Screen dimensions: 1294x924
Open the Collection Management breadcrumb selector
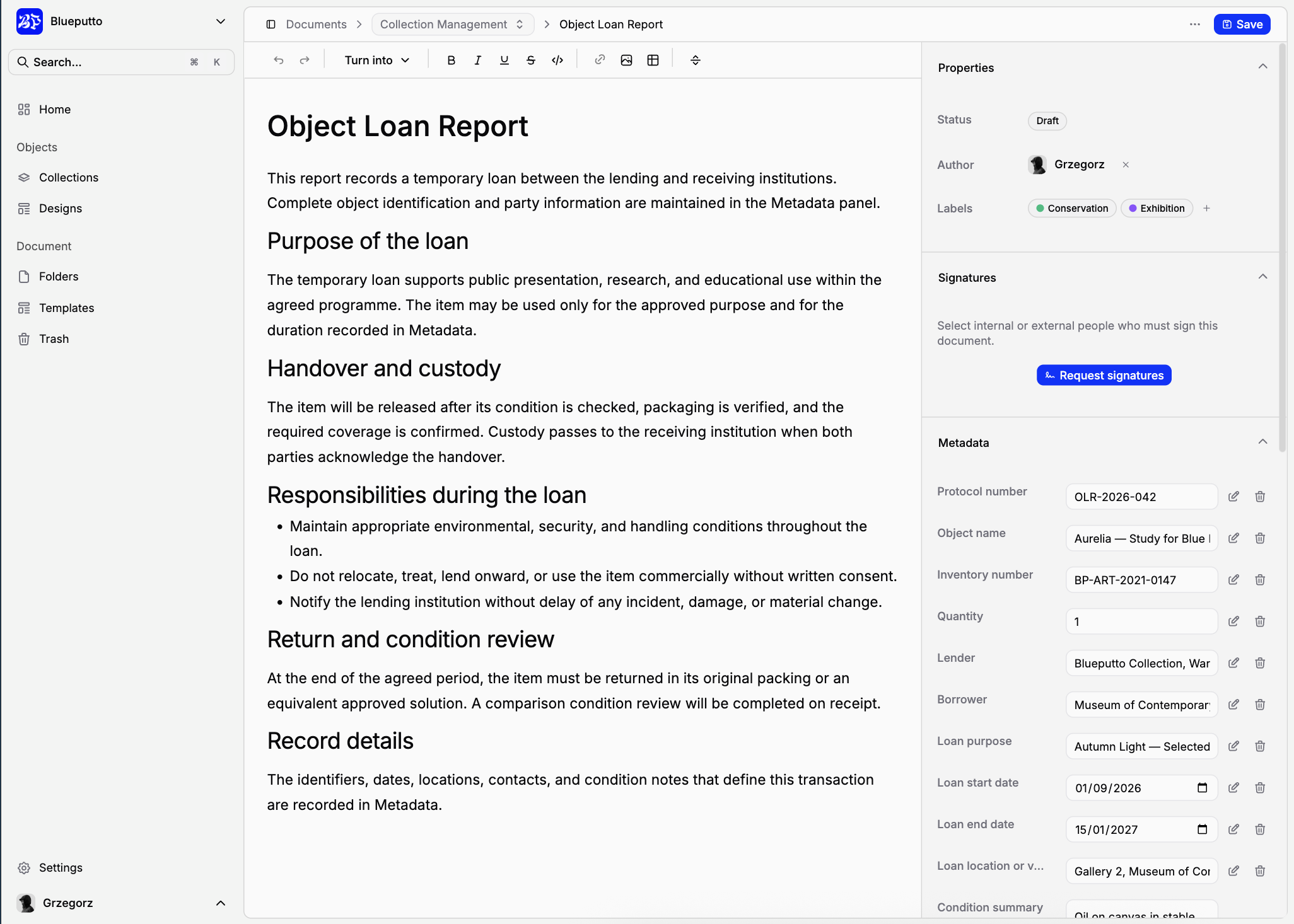452,25
